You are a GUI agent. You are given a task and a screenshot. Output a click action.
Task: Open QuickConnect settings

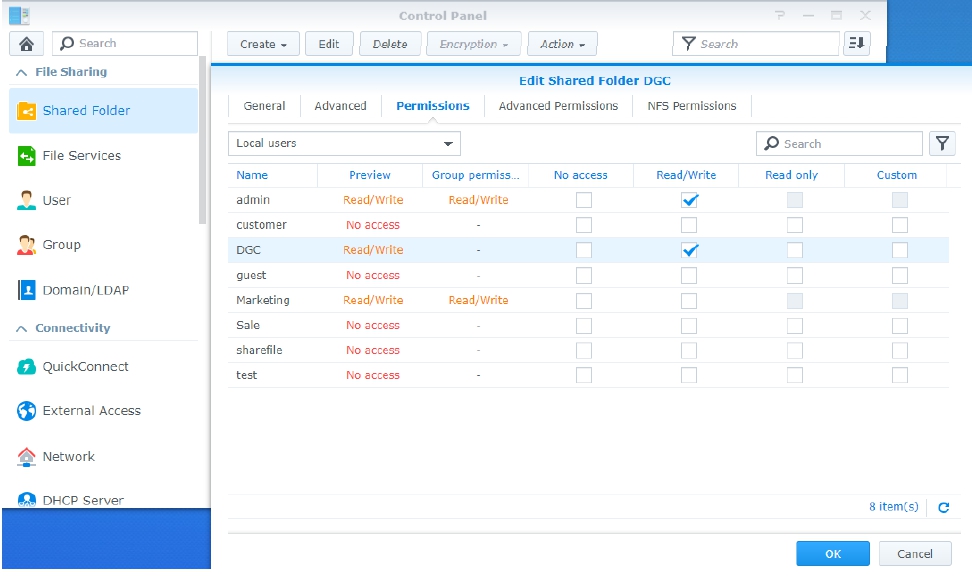tap(104, 367)
